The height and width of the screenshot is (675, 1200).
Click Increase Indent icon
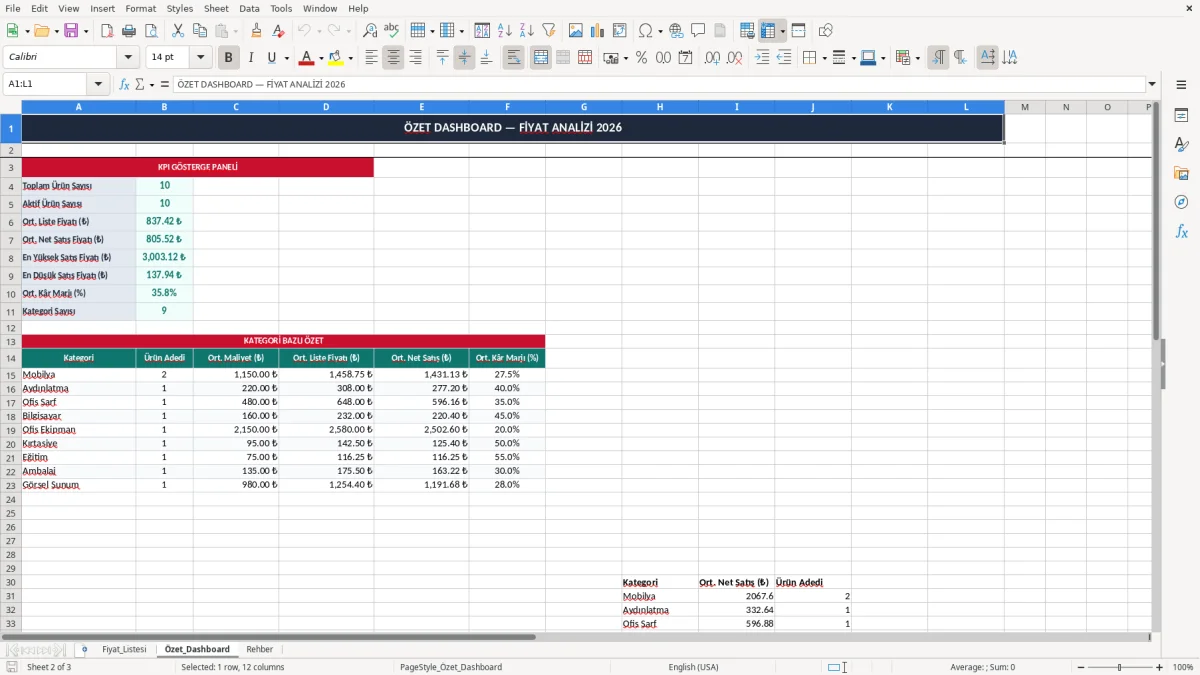[762, 58]
